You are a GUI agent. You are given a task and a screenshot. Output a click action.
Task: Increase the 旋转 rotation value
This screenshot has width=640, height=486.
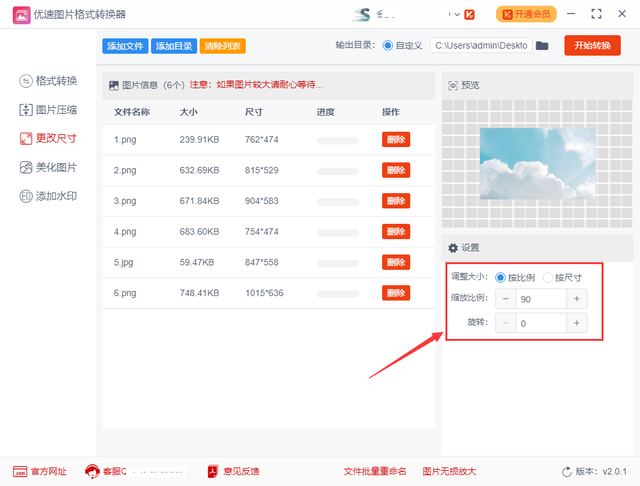pyautogui.click(x=577, y=323)
